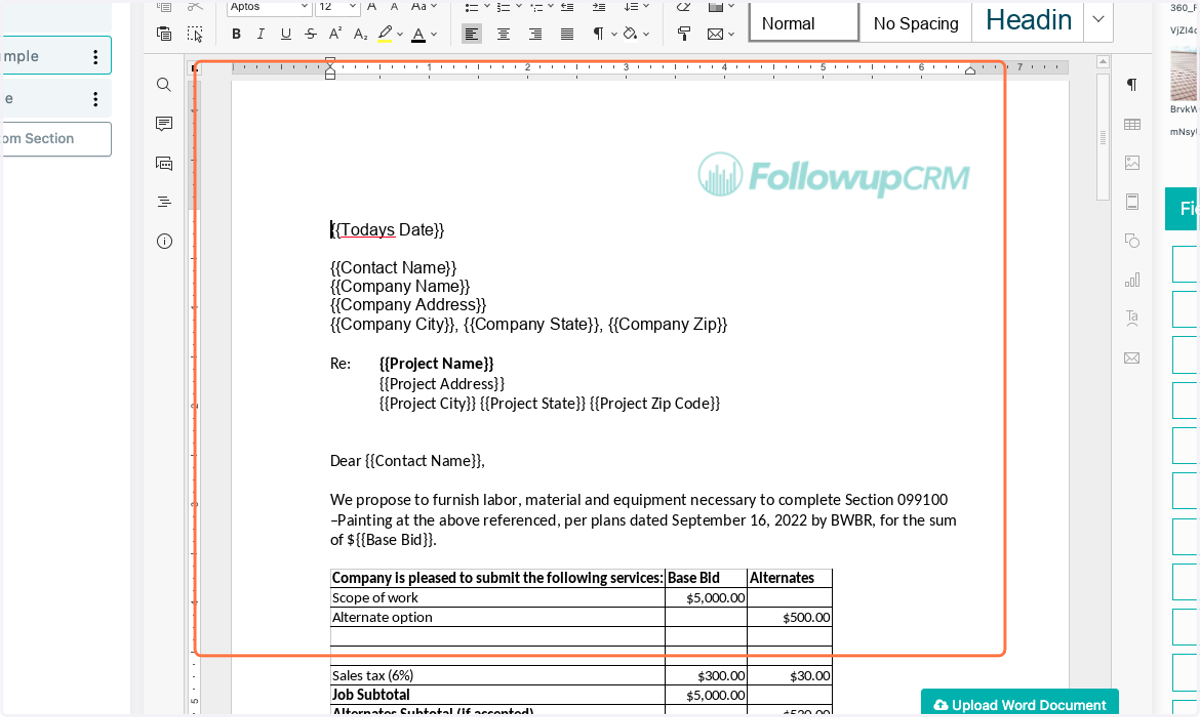Click the paragraph shading bucket icon

tap(630, 34)
